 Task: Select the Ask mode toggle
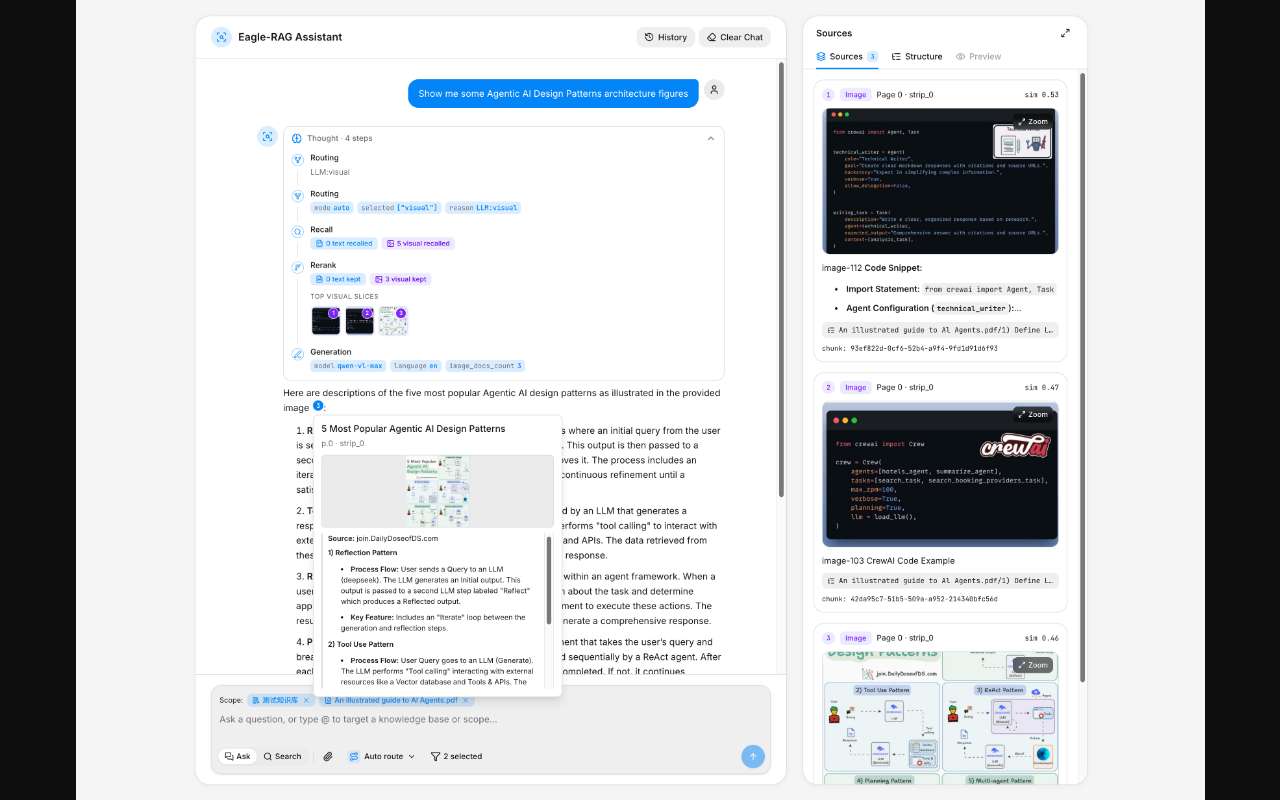(x=238, y=756)
